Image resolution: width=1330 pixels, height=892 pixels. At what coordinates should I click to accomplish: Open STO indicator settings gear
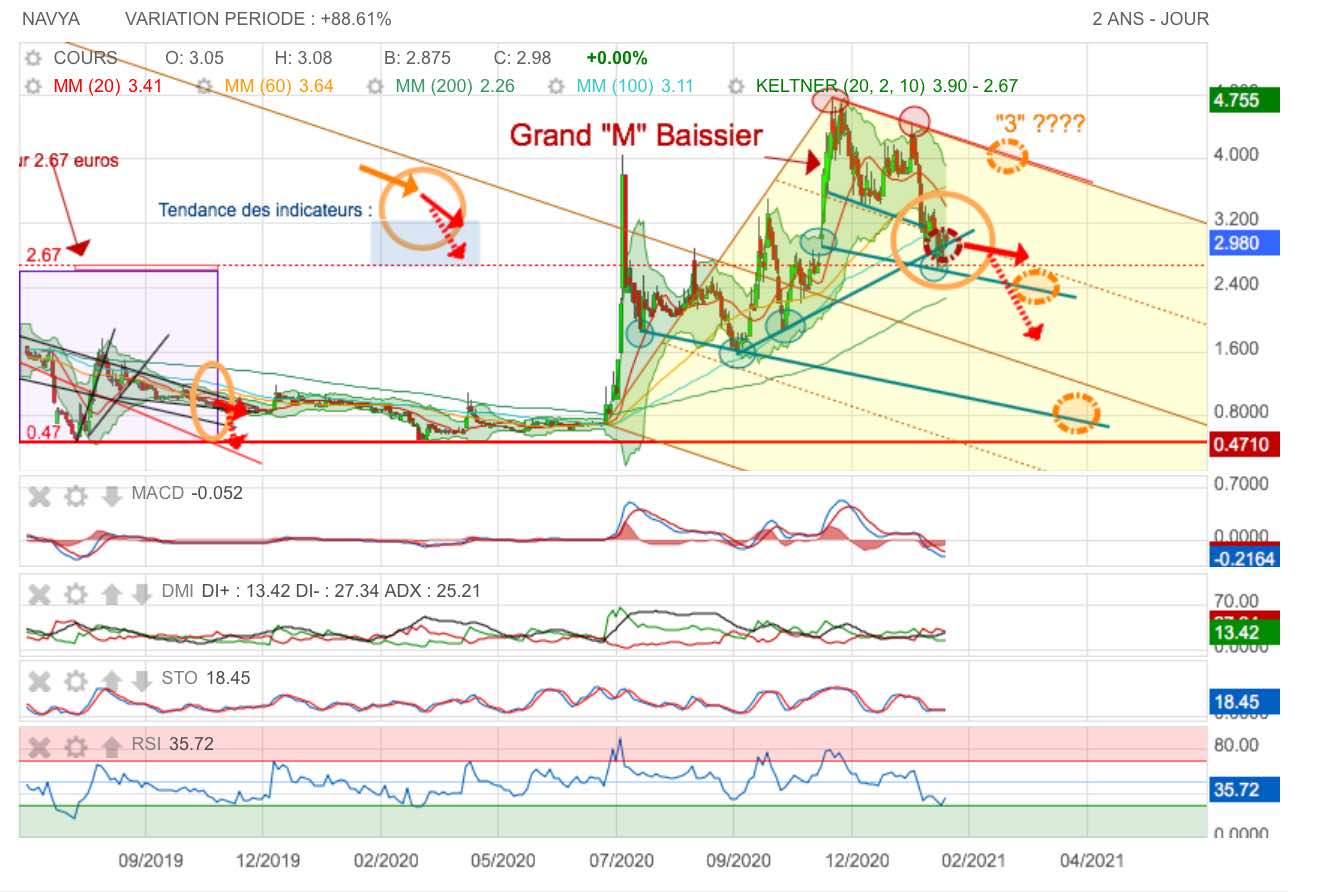pos(75,680)
